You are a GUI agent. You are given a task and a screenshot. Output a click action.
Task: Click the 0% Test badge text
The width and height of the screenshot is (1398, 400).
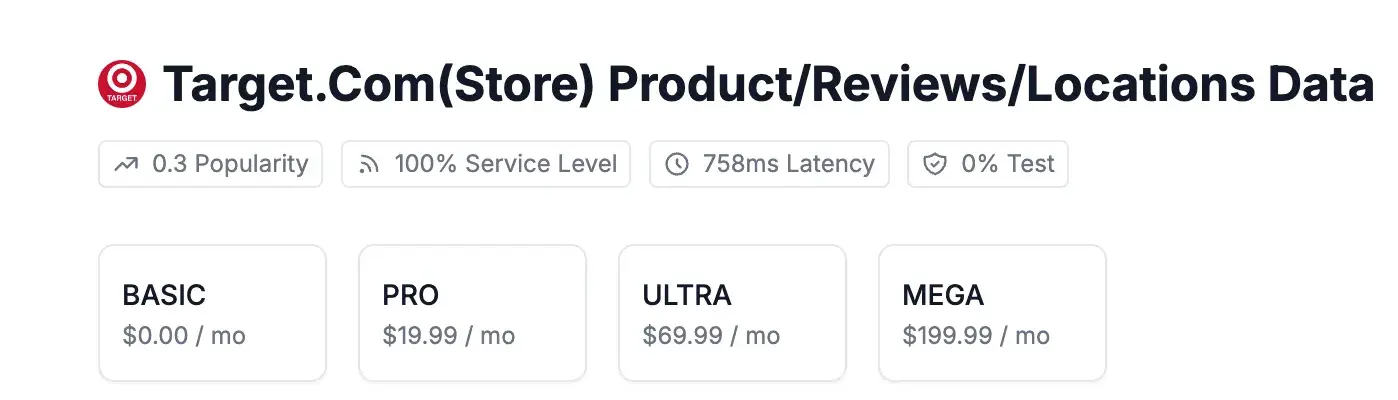1008,164
